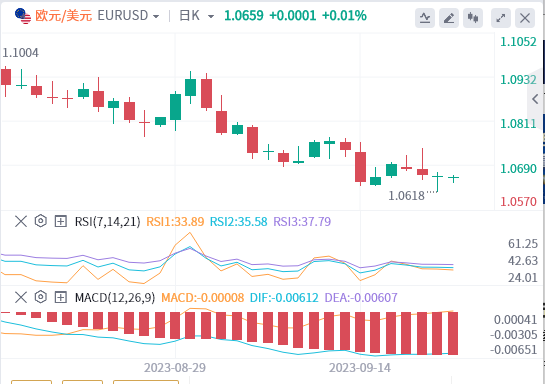Image resolution: width=545 pixels, height=384 pixels.
Task: Click the RSI(7,14,21) indicator label
Action: click(107, 222)
